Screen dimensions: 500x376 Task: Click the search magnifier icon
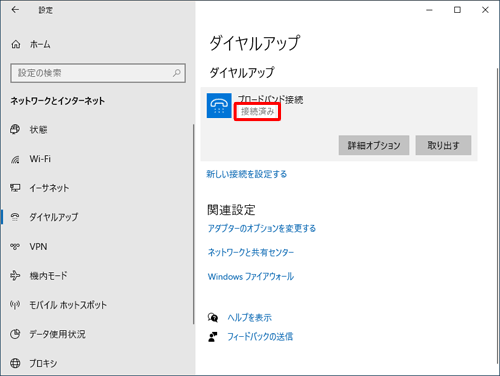pos(176,73)
